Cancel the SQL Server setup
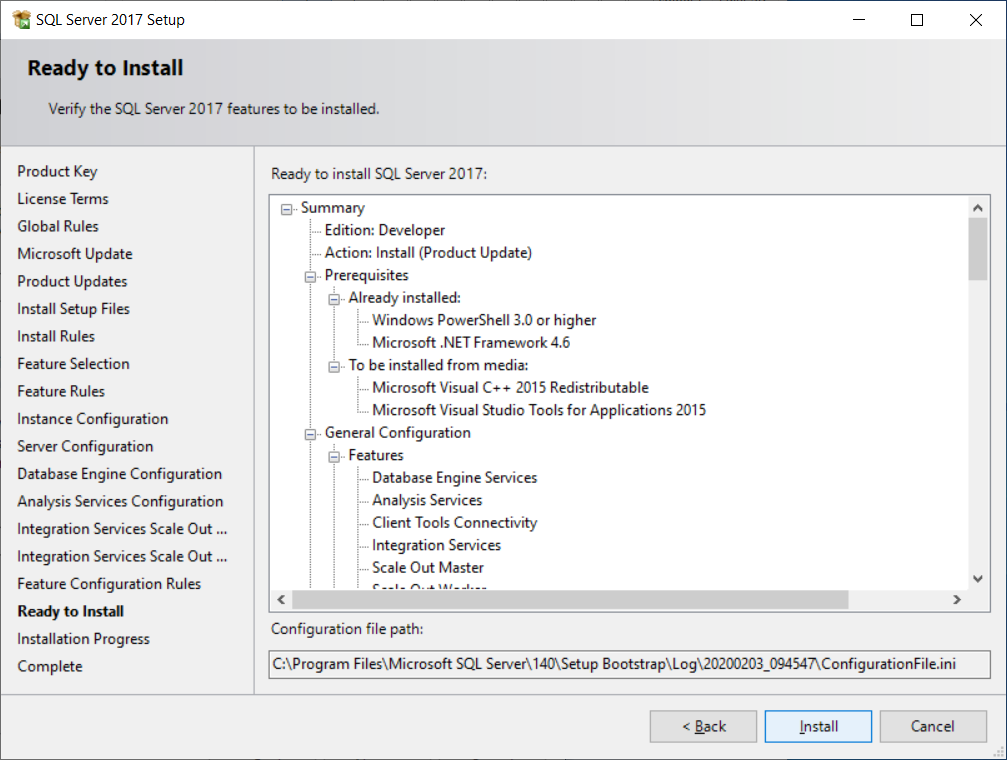 (x=932, y=727)
